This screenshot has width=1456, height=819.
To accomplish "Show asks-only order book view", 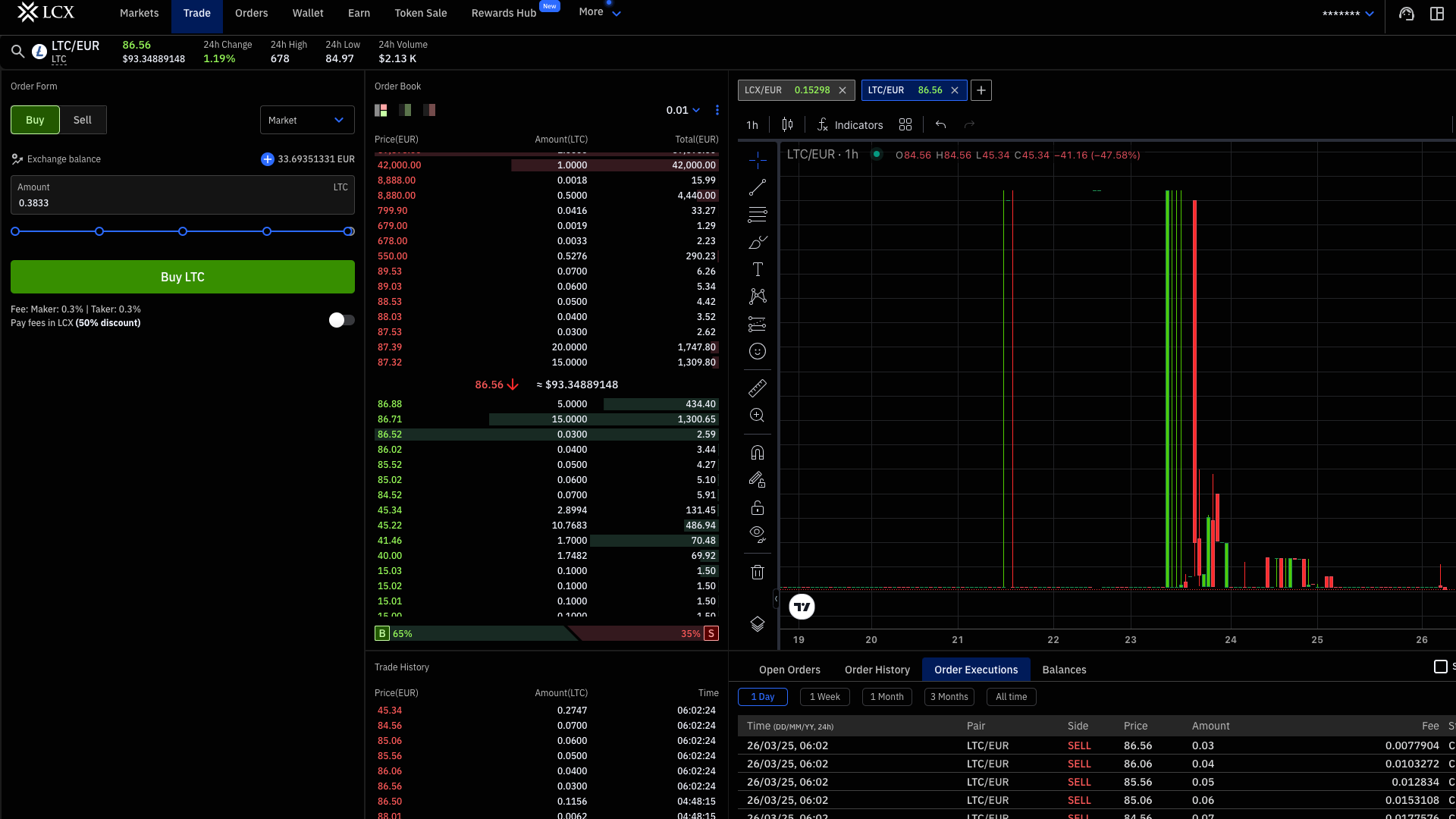I will coord(429,110).
